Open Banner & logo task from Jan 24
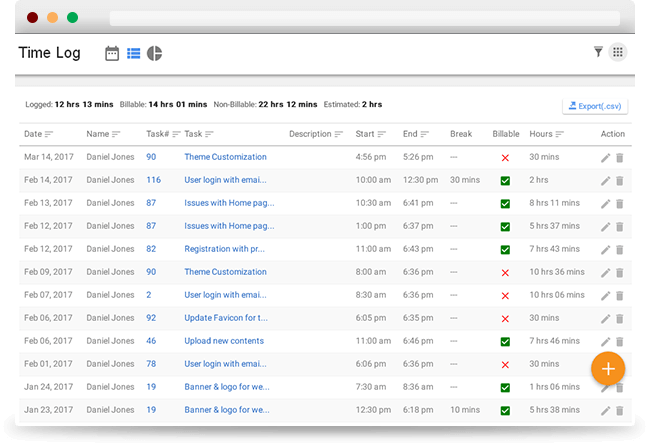649x446 pixels. [x=227, y=387]
